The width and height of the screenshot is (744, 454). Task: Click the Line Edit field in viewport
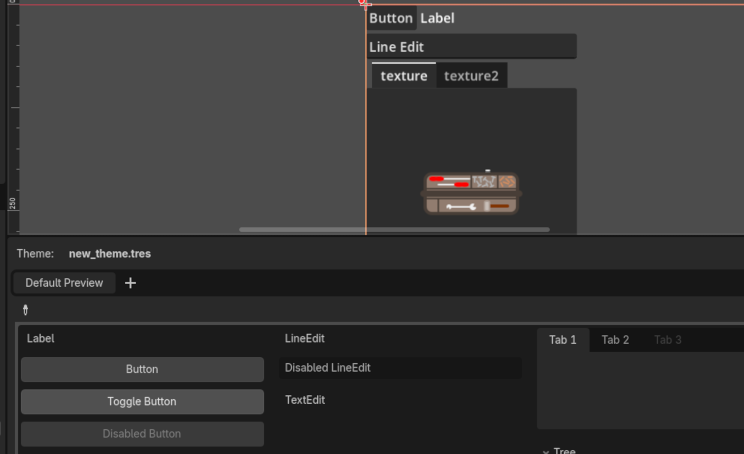[471, 47]
